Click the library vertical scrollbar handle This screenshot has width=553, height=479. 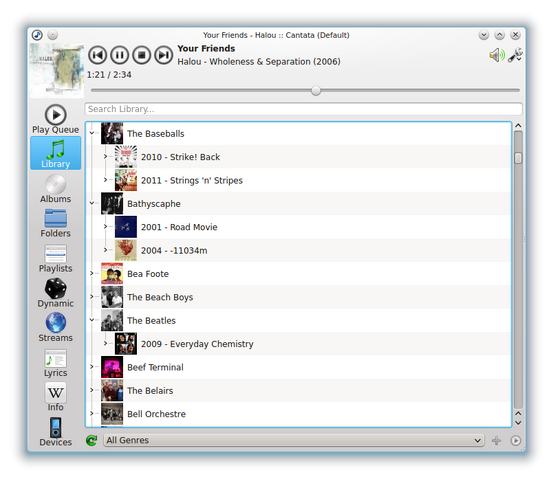(x=518, y=158)
